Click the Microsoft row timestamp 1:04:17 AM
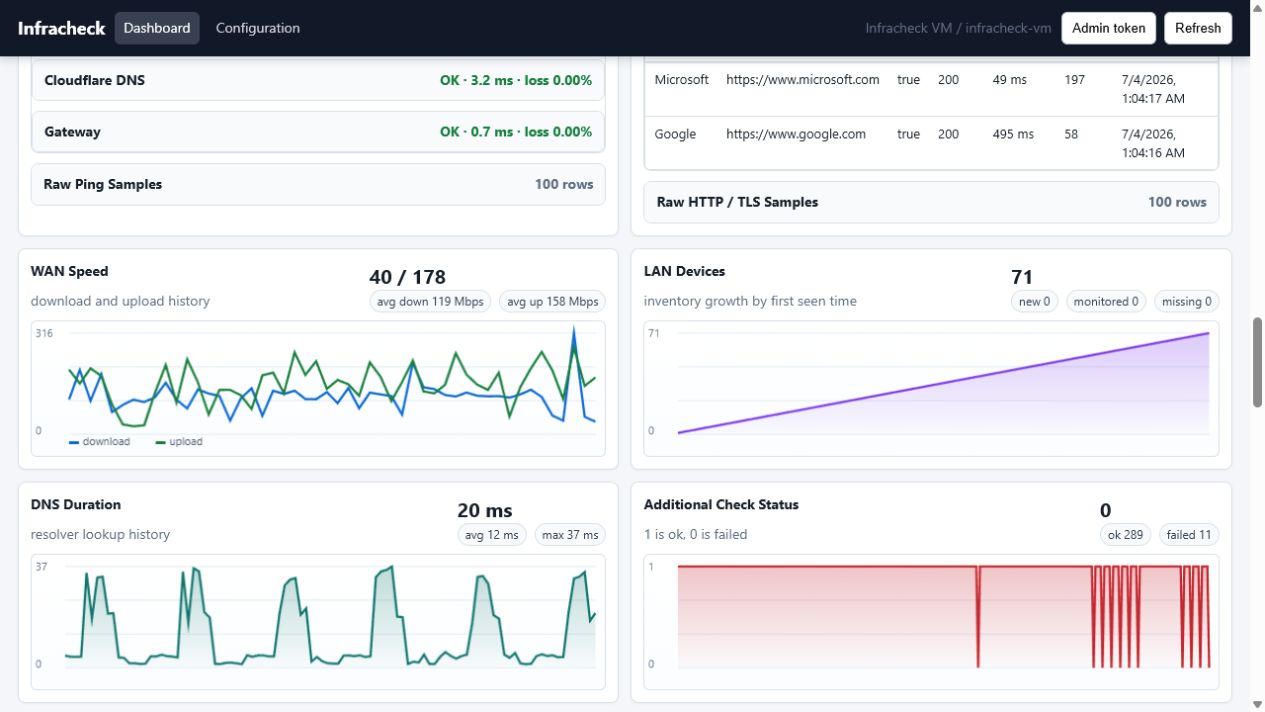This screenshot has width=1265, height=712. (x=1153, y=89)
